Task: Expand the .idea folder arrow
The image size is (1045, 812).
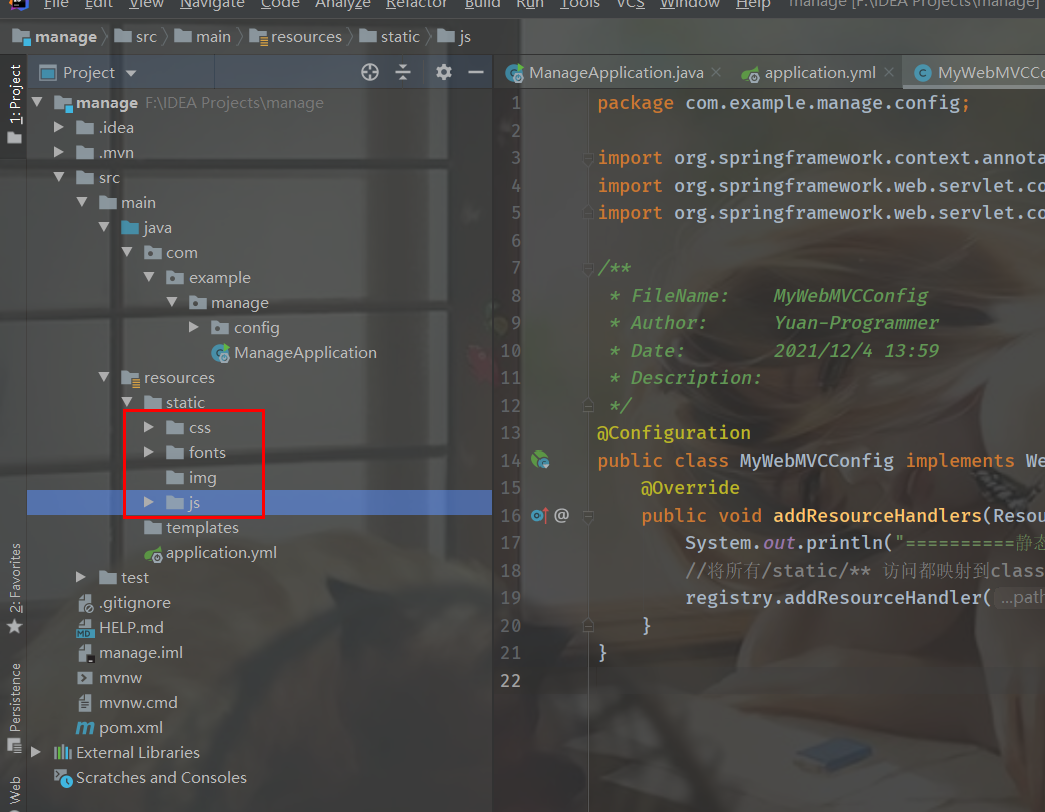Action: [59, 127]
